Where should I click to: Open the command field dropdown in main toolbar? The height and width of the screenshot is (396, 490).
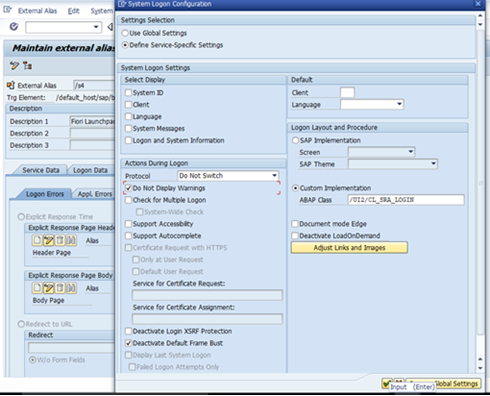[x=96, y=27]
